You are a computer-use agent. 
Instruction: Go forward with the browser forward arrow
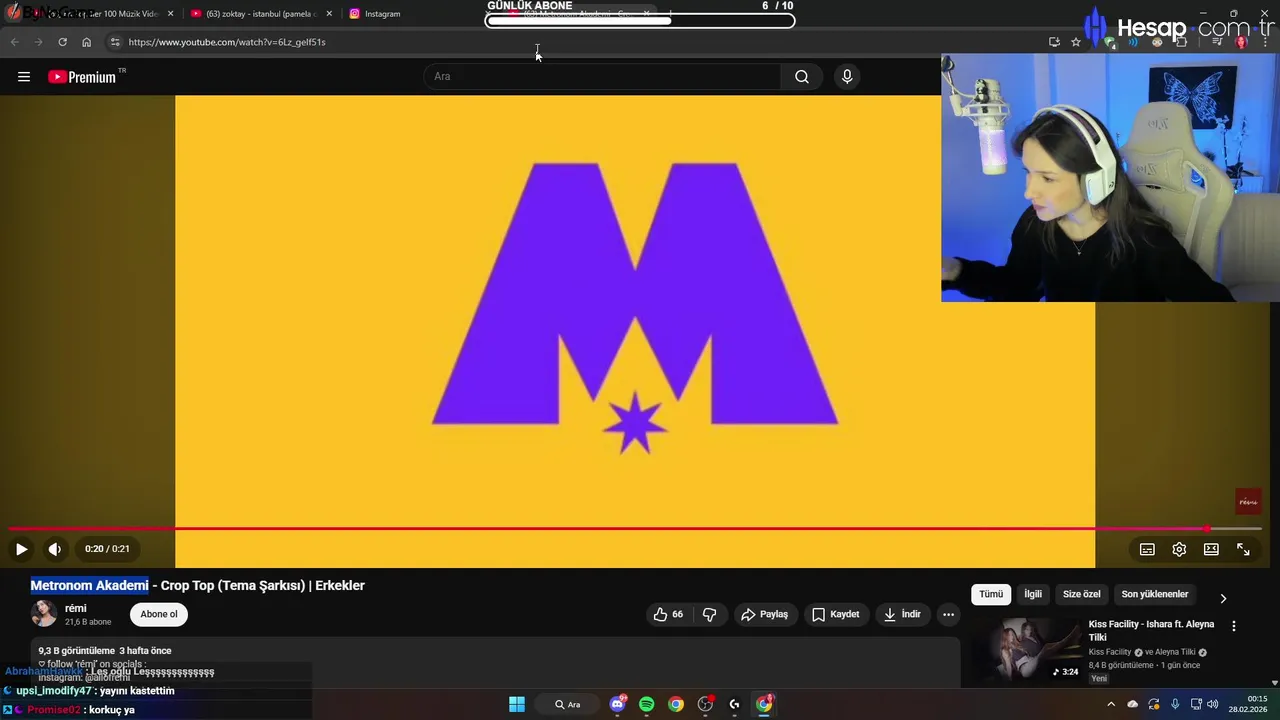[x=38, y=42]
